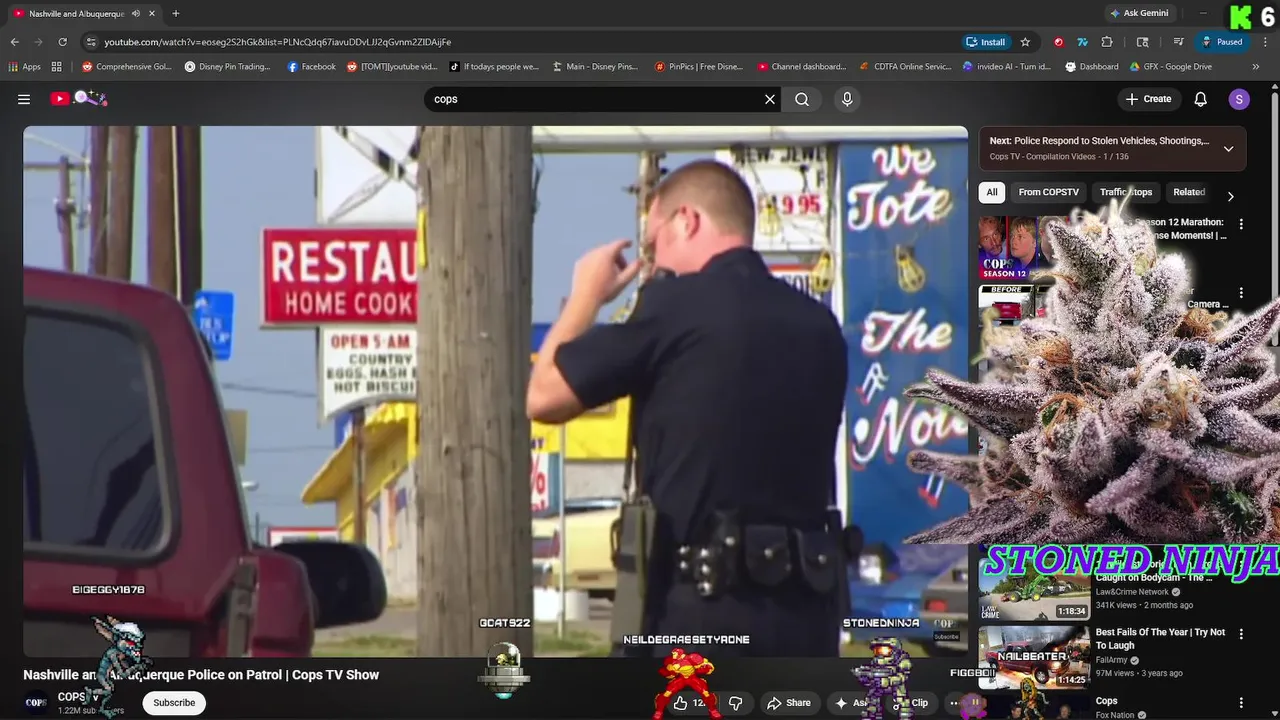The height and width of the screenshot is (720, 1280).
Task: Click Ask Gemini button
Action: [x=1138, y=13]
